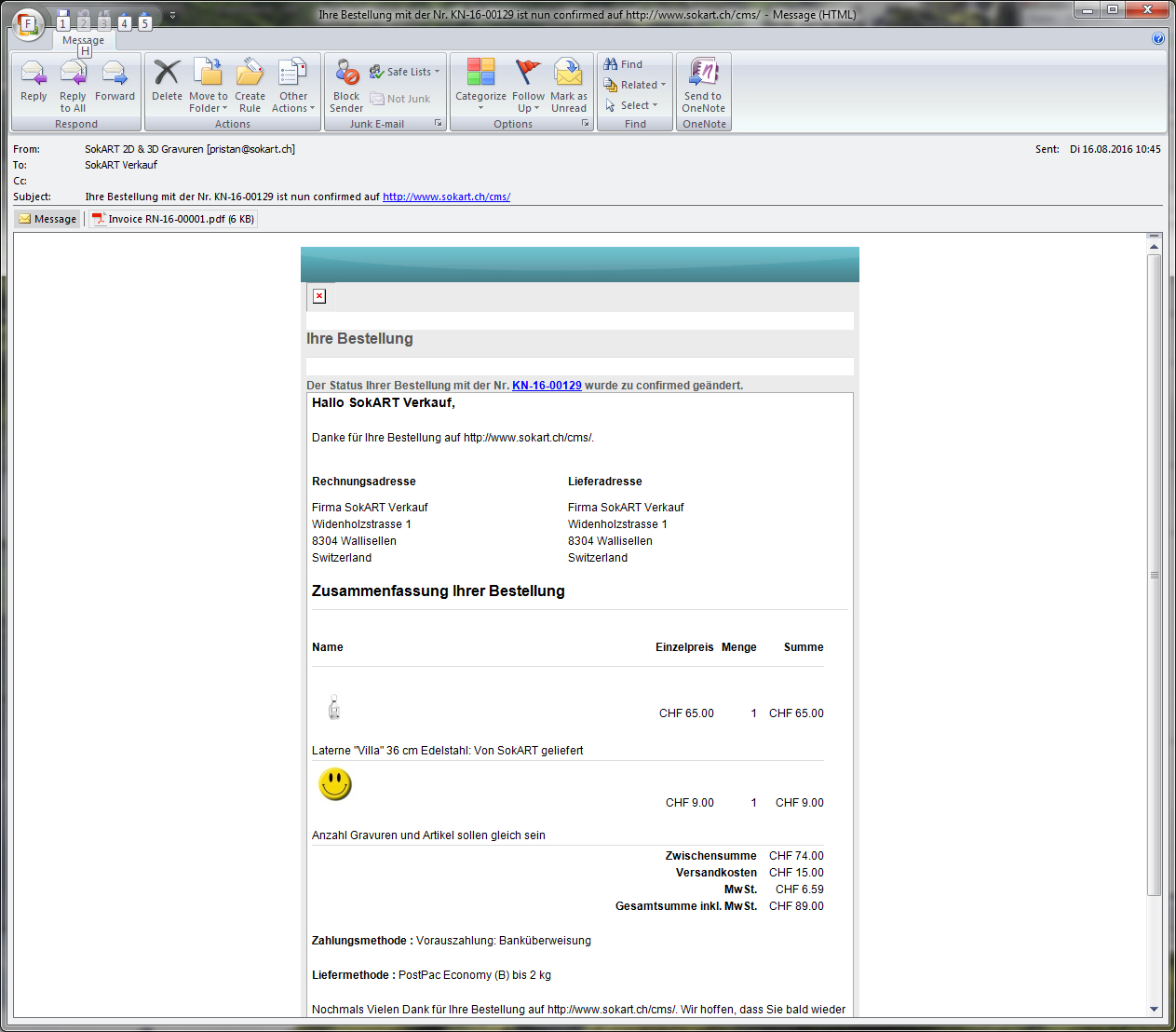Click the Rechnungsadresse heading
The height and width of the screenshot is (1032, 1176).
point(364,482)
